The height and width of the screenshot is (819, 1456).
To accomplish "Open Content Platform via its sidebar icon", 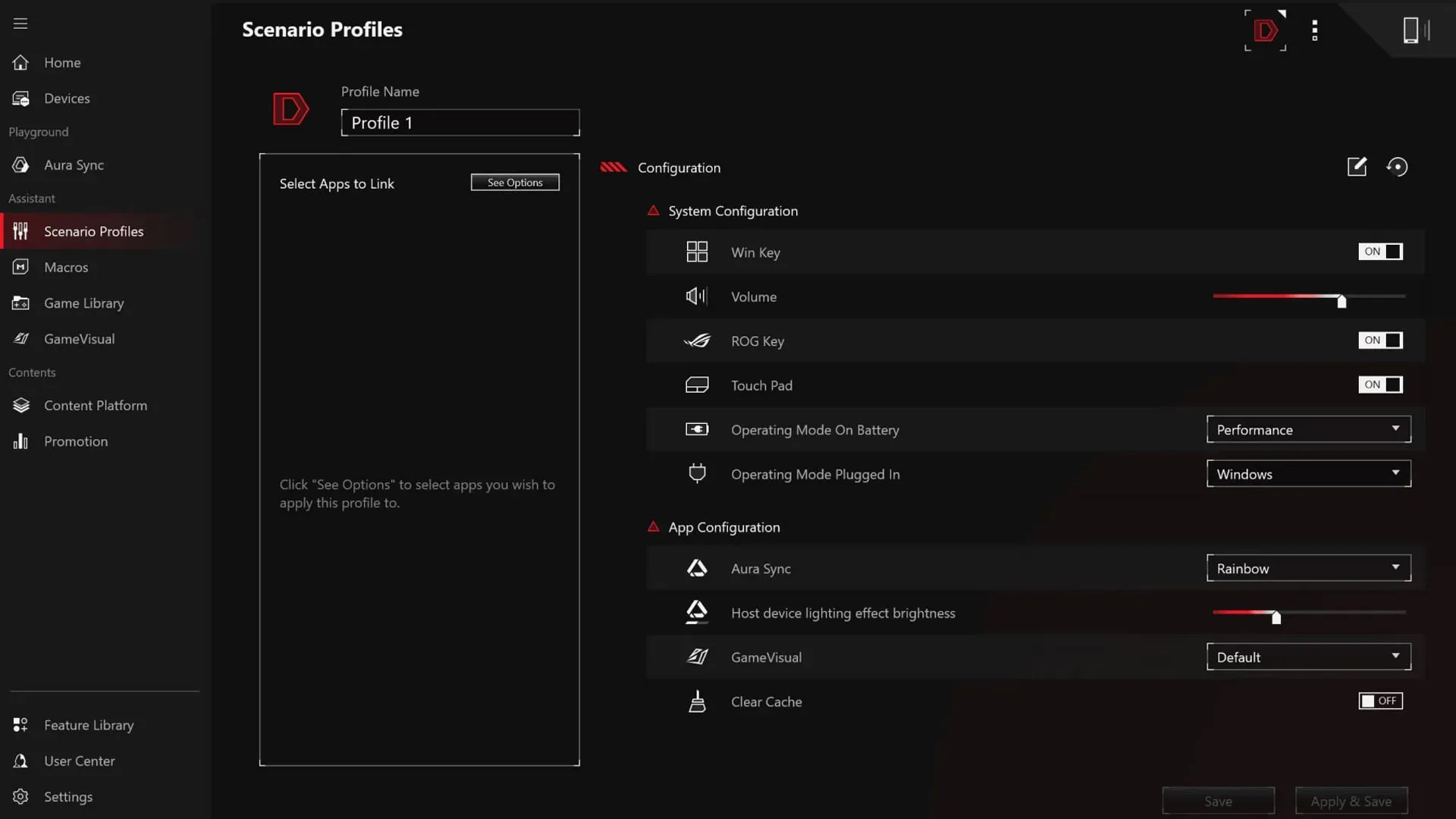I will 20,405.
